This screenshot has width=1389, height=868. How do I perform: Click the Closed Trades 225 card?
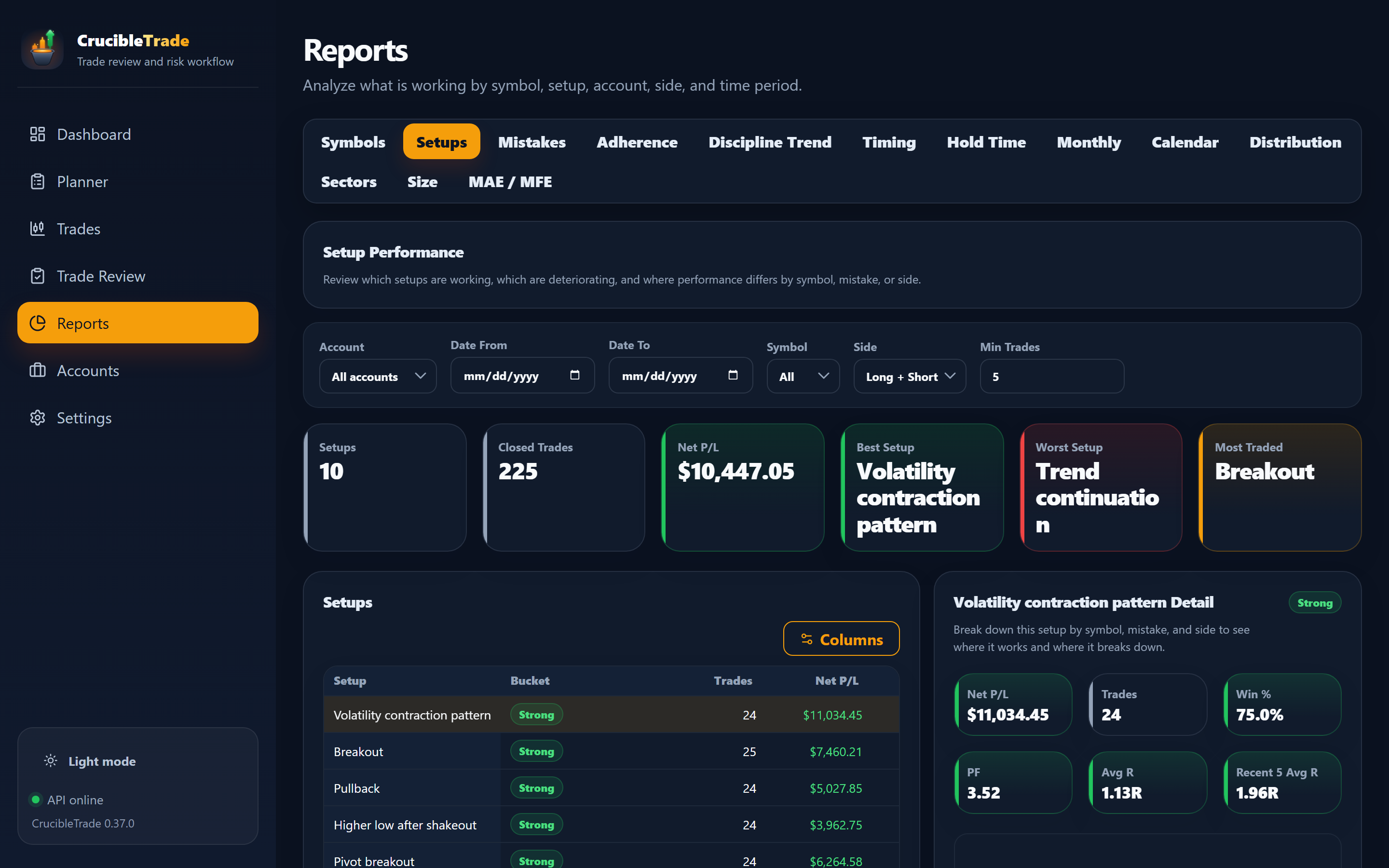[564, 488]
